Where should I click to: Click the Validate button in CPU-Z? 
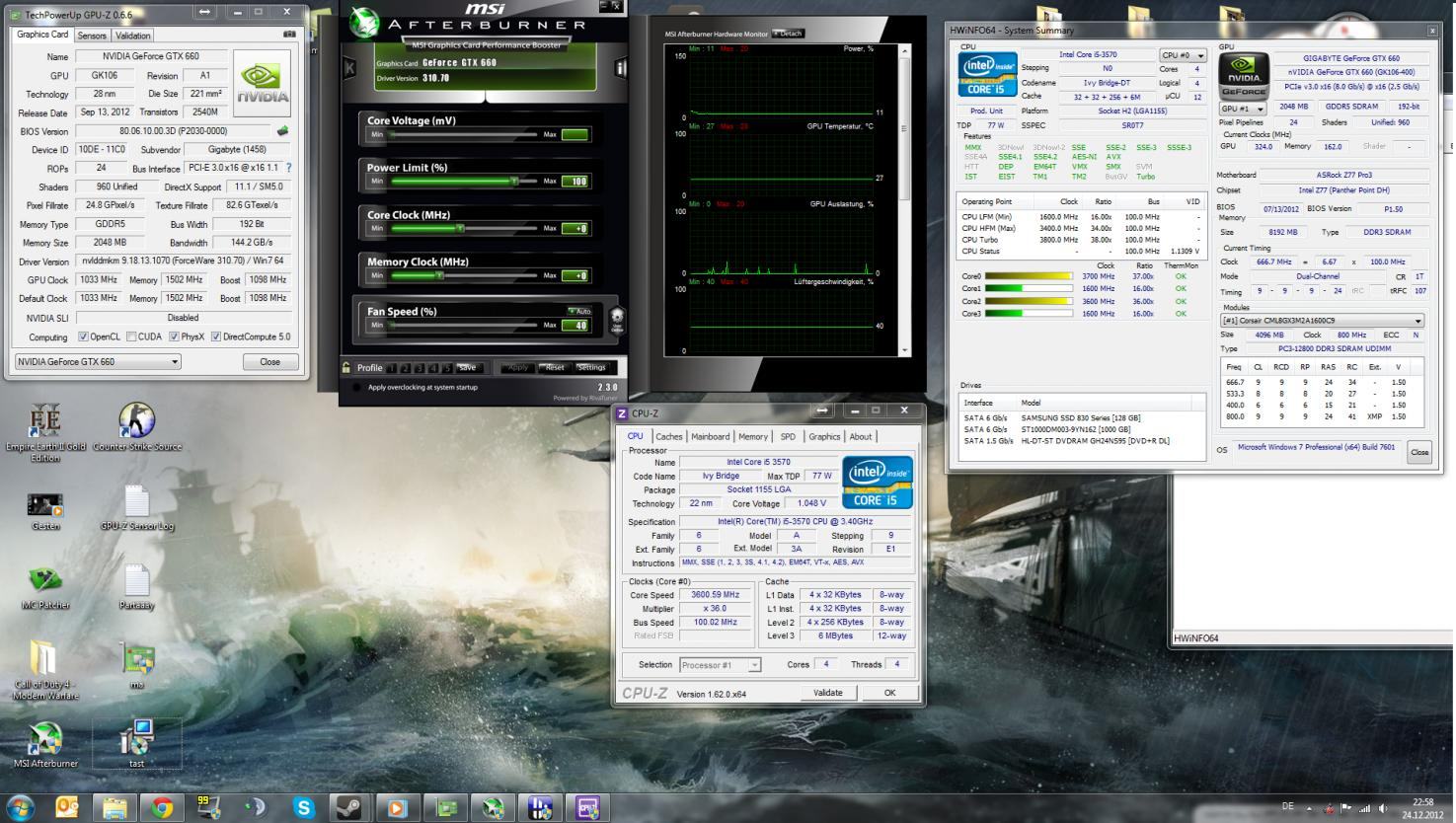pos(827,693)
